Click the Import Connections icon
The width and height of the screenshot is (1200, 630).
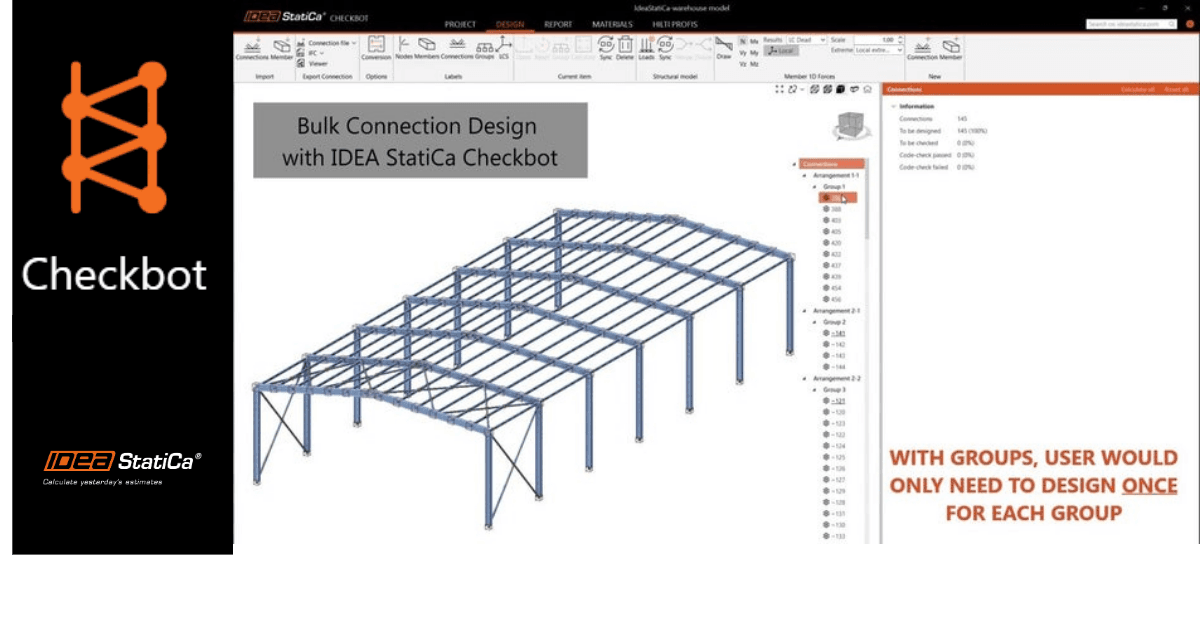click(x=251, y=46)
